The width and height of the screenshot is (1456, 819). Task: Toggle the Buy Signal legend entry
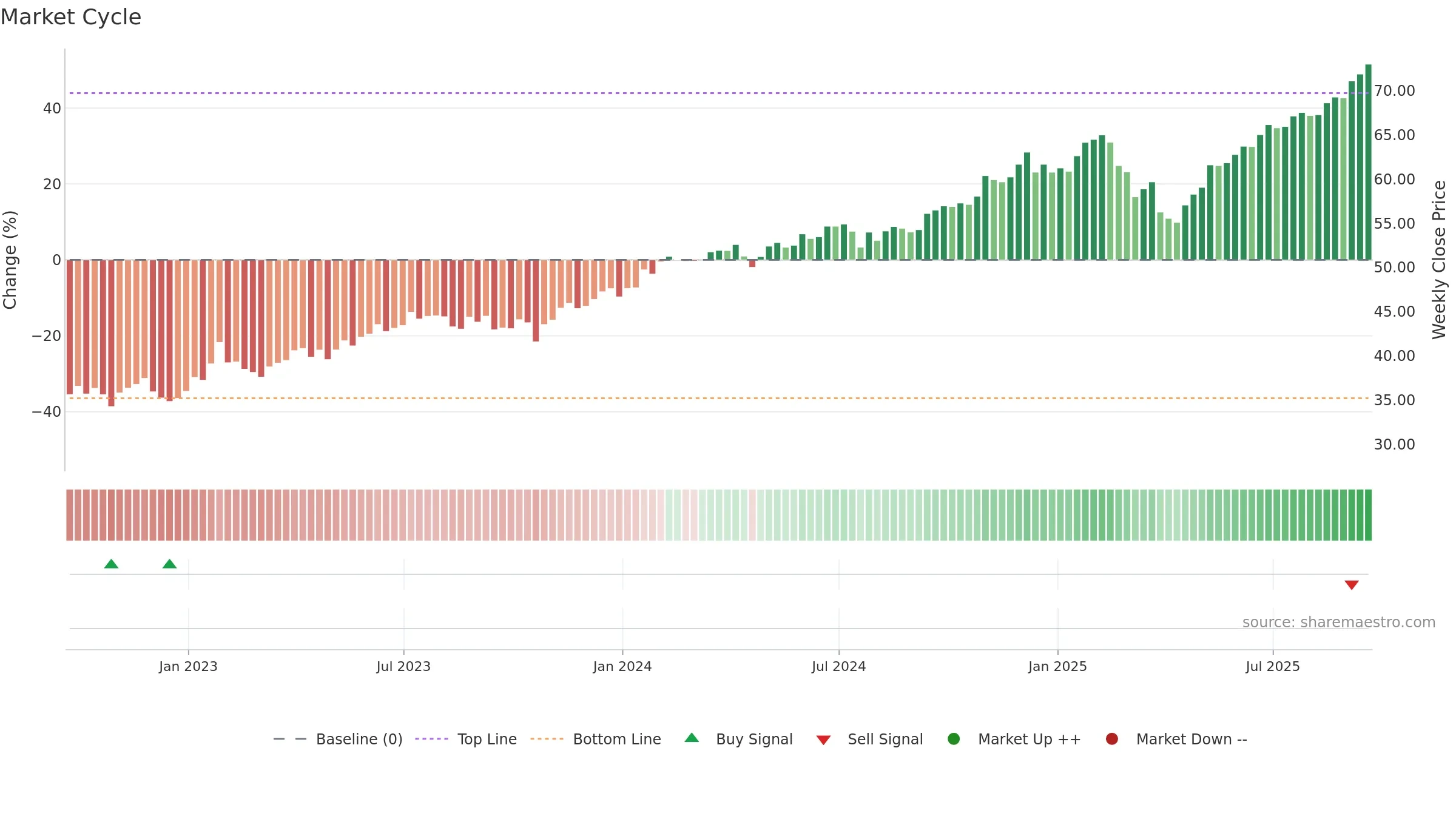[738, 739]
